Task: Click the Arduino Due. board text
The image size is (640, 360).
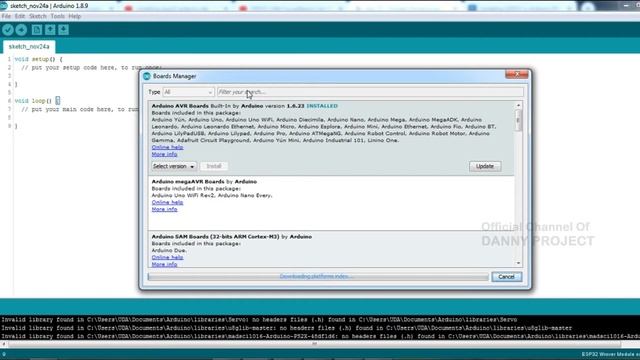Action: pyautogui.click(x=169, y=251)
